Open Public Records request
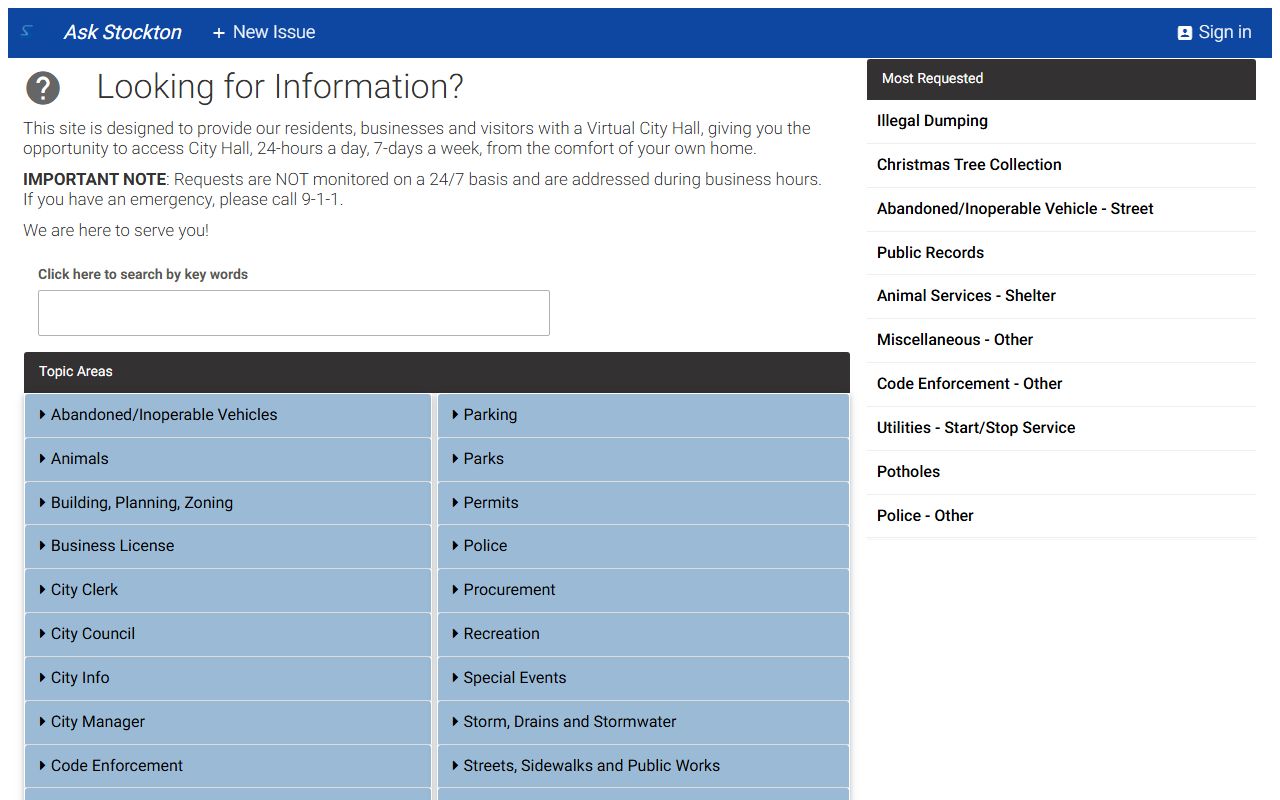The height and width of the screenshot is (800, 1280). [x=1061, y=253]
